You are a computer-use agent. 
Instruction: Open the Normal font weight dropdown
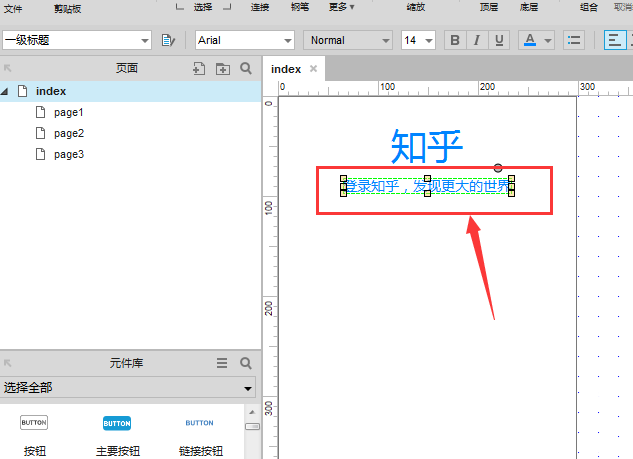click(348, 40)
